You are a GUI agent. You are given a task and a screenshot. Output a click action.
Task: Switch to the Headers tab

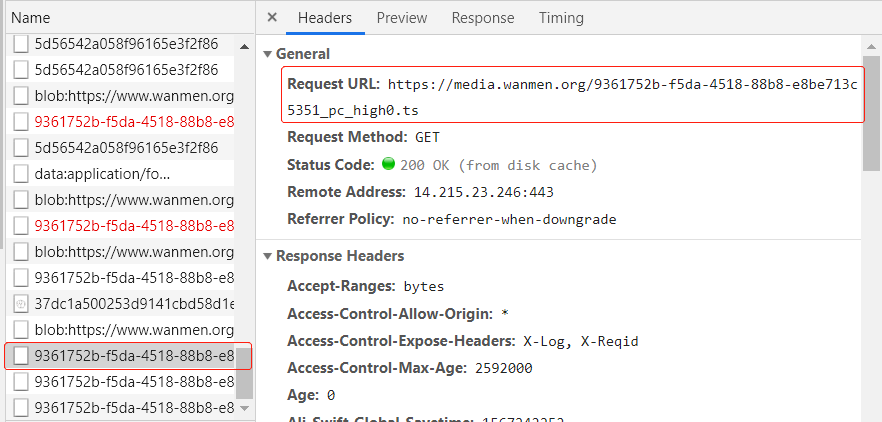(x=325, y=18)
